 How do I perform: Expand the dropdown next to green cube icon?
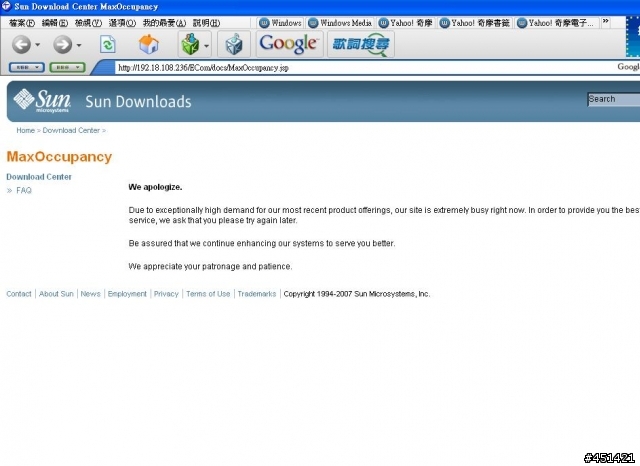coord(207,45)
